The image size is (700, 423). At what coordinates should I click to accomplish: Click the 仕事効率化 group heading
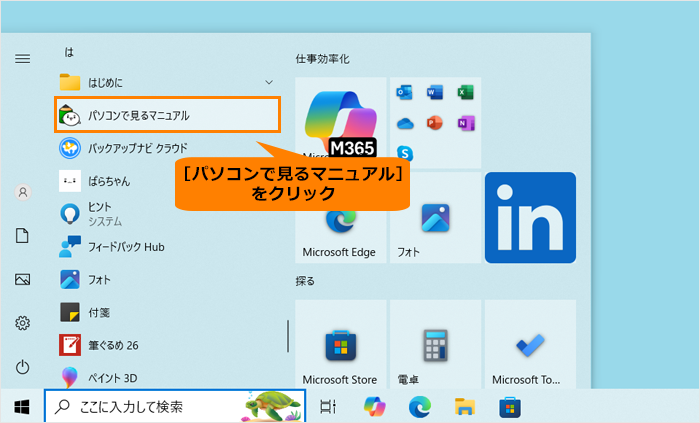(322, 59)
